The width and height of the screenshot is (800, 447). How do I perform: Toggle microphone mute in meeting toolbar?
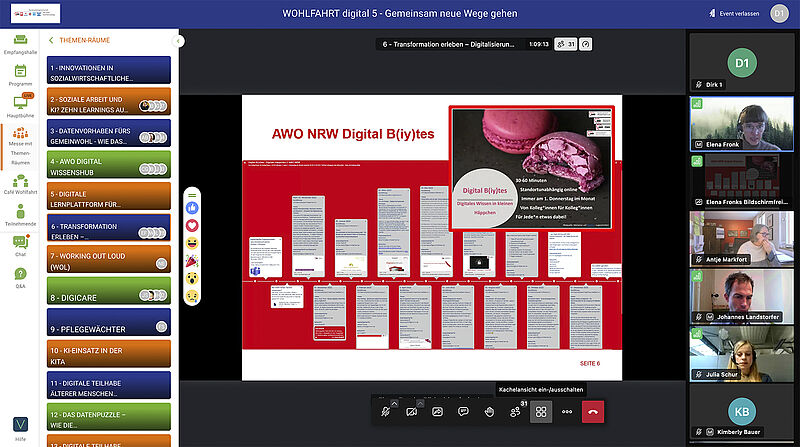(385, 411)
